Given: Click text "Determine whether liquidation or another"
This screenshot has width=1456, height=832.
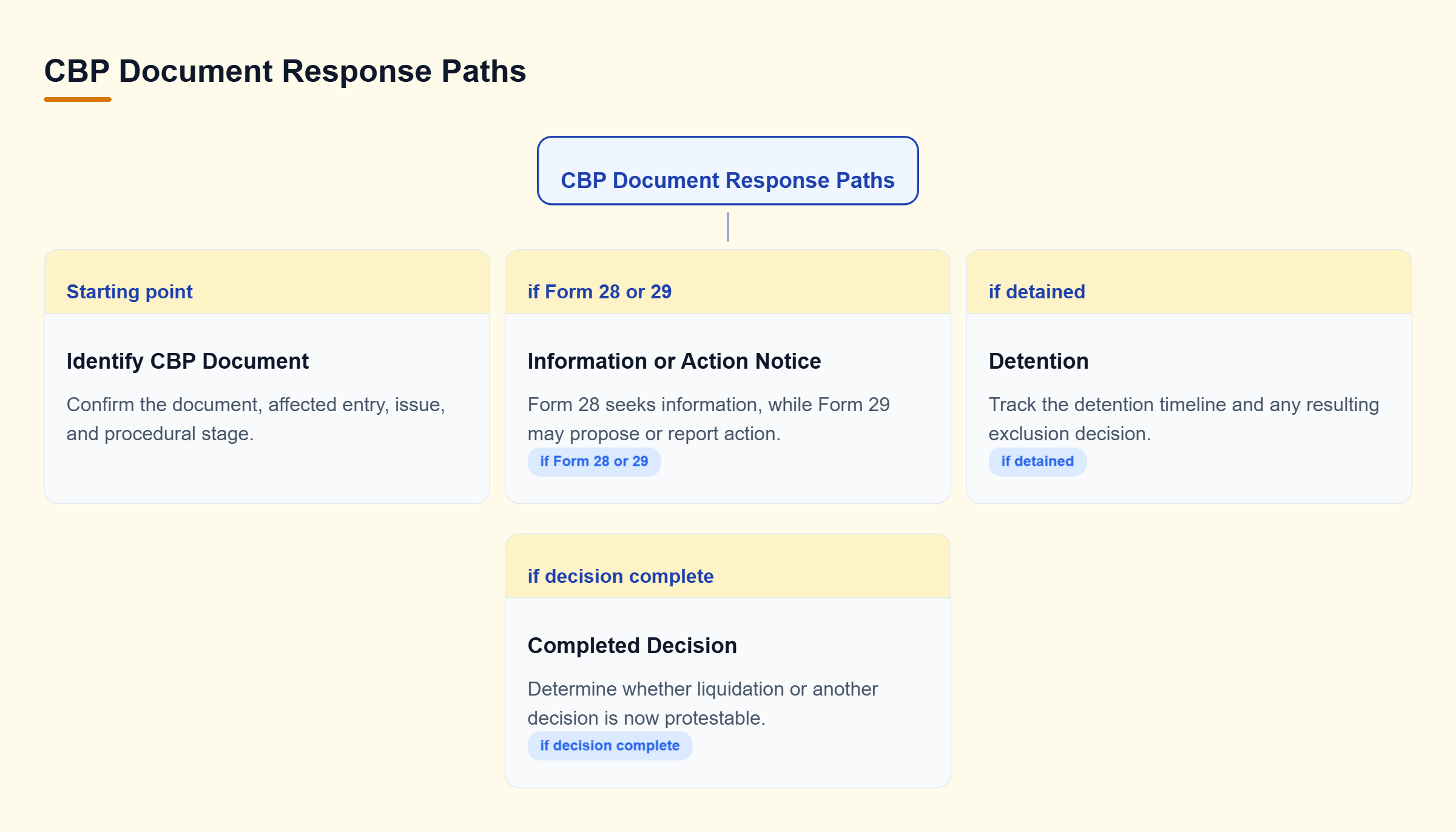Looking at the screenshot, I should pyautogui.click(x=703, y=689).
